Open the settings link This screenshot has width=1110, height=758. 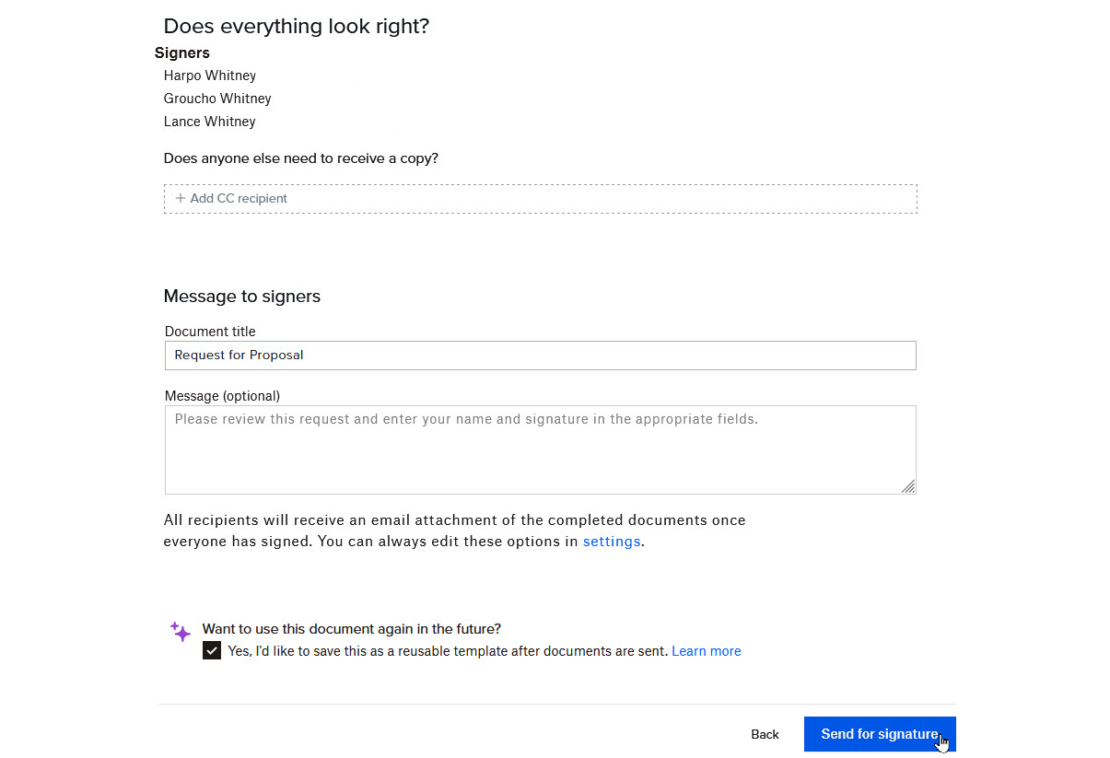click(x=611, y=541)
